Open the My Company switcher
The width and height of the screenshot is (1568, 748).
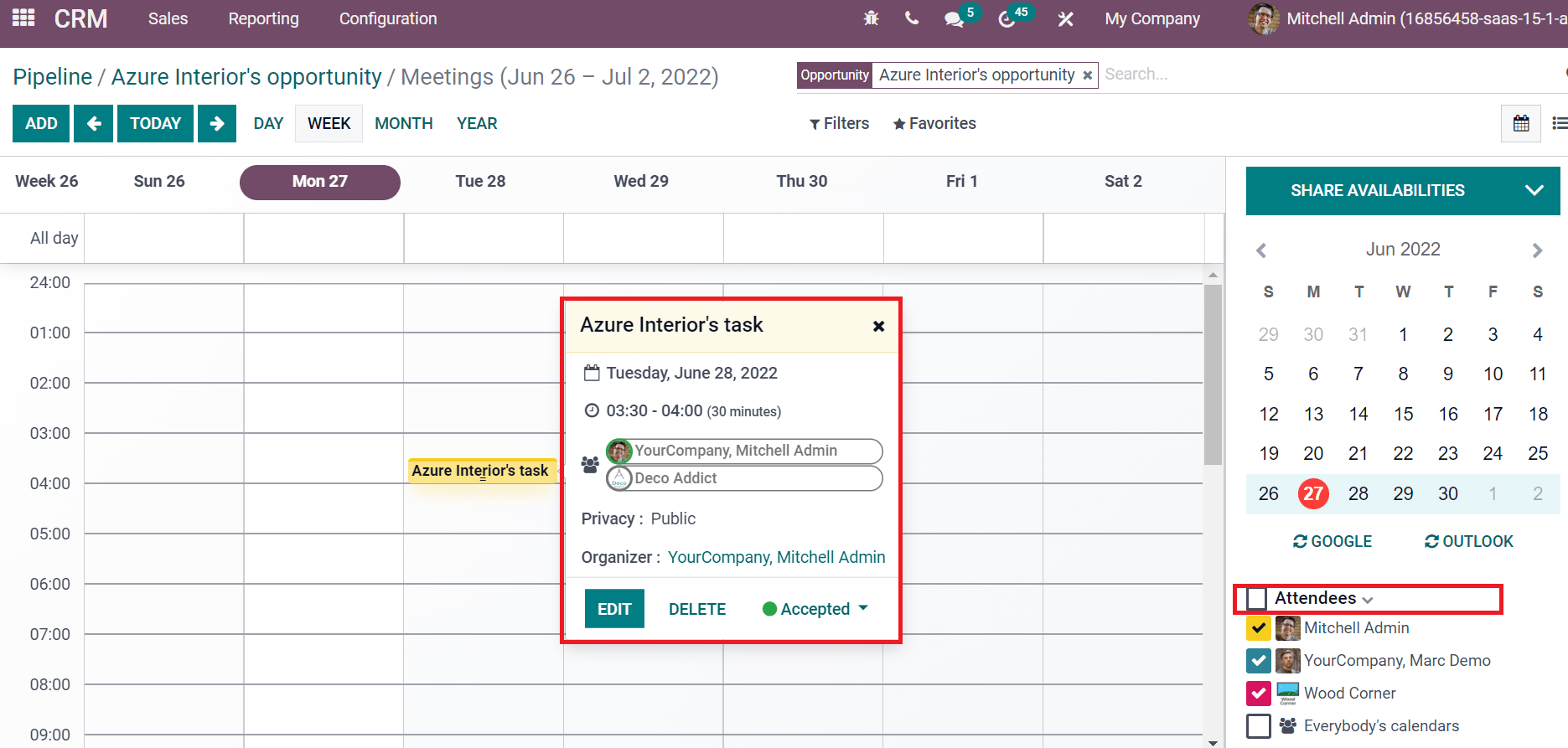point(1152,18)
